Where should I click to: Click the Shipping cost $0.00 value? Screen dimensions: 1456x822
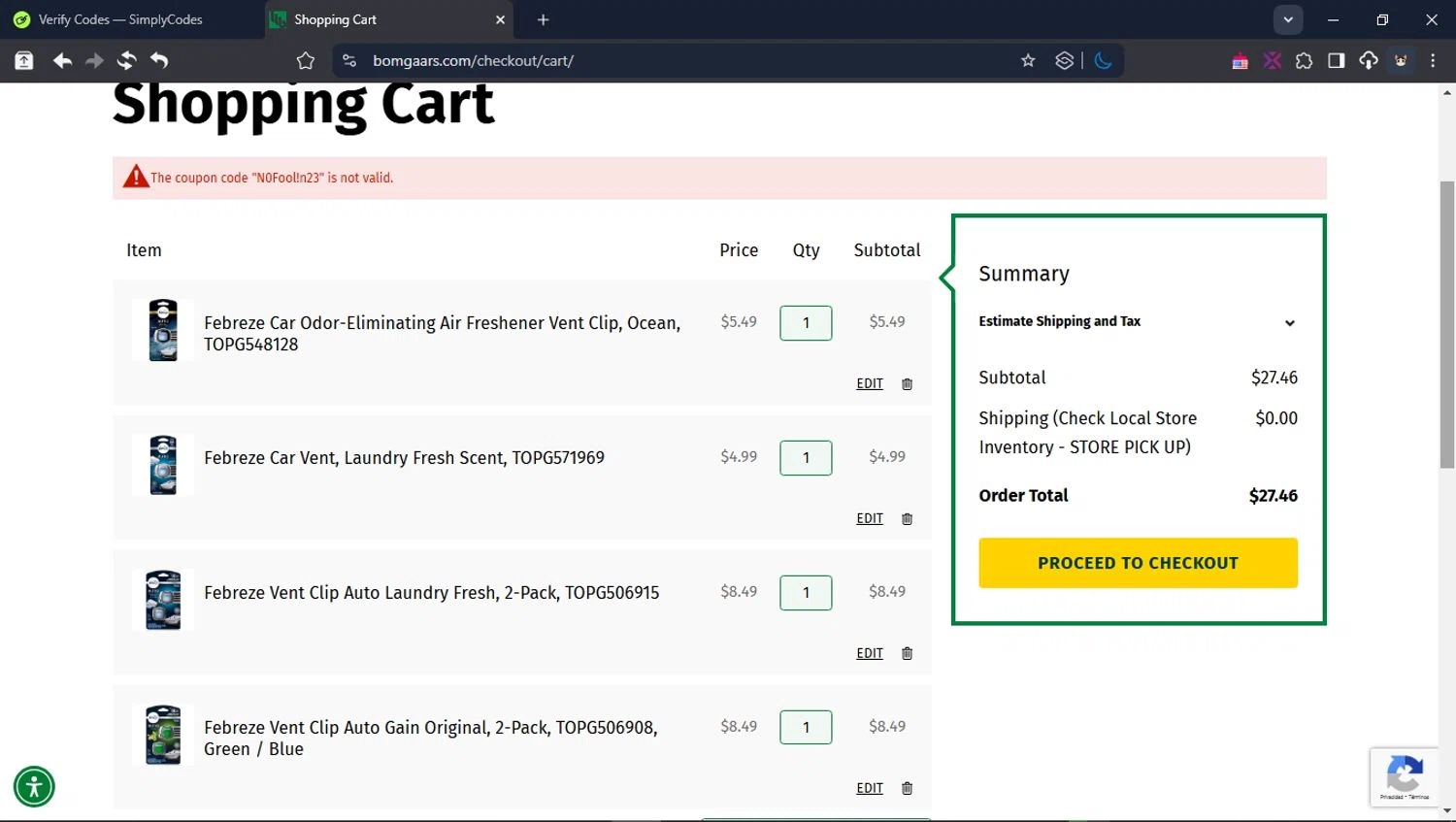(x=1275, y=418)
